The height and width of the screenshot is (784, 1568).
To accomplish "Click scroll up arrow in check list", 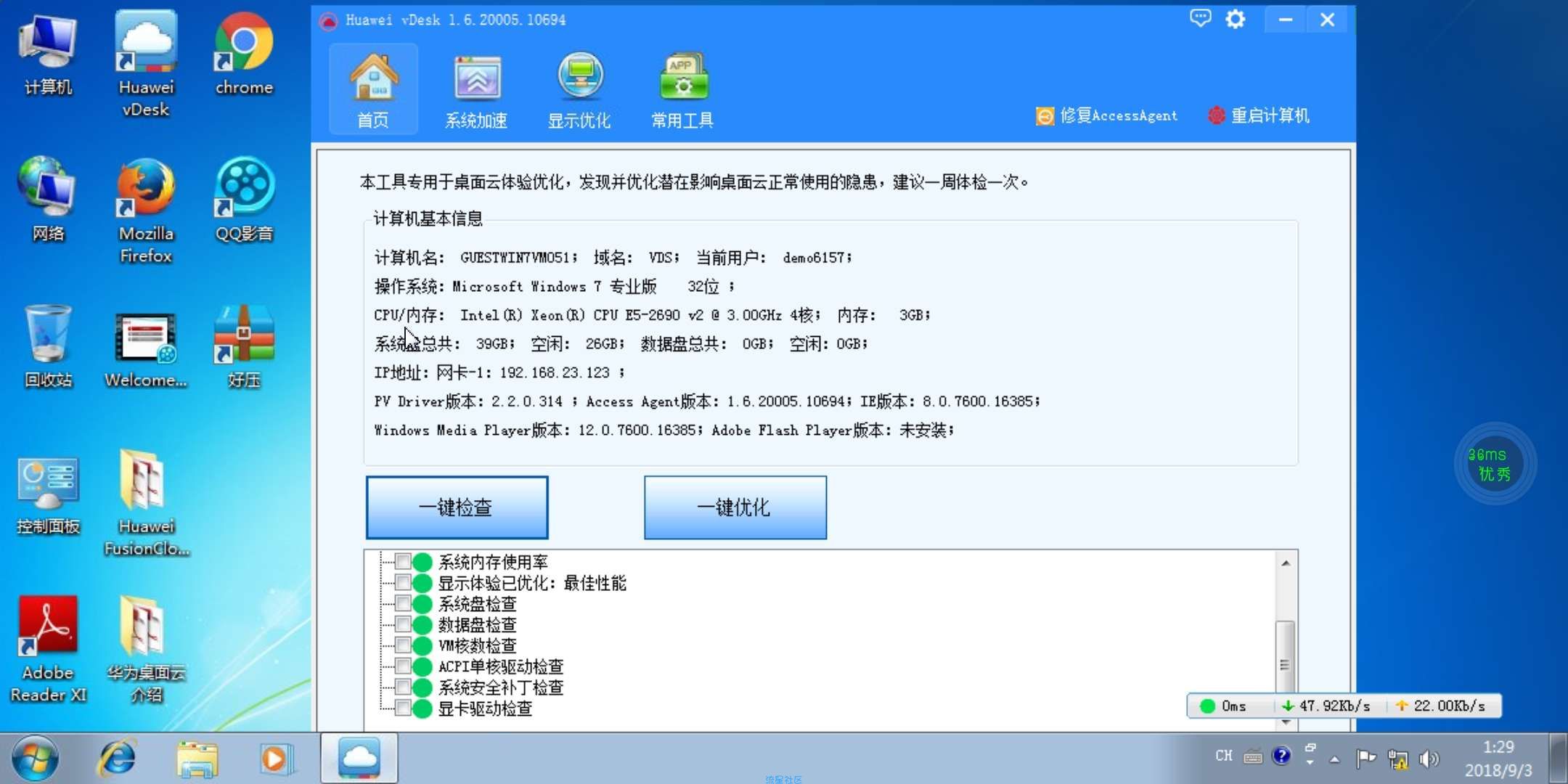I will click(1285, 563).
